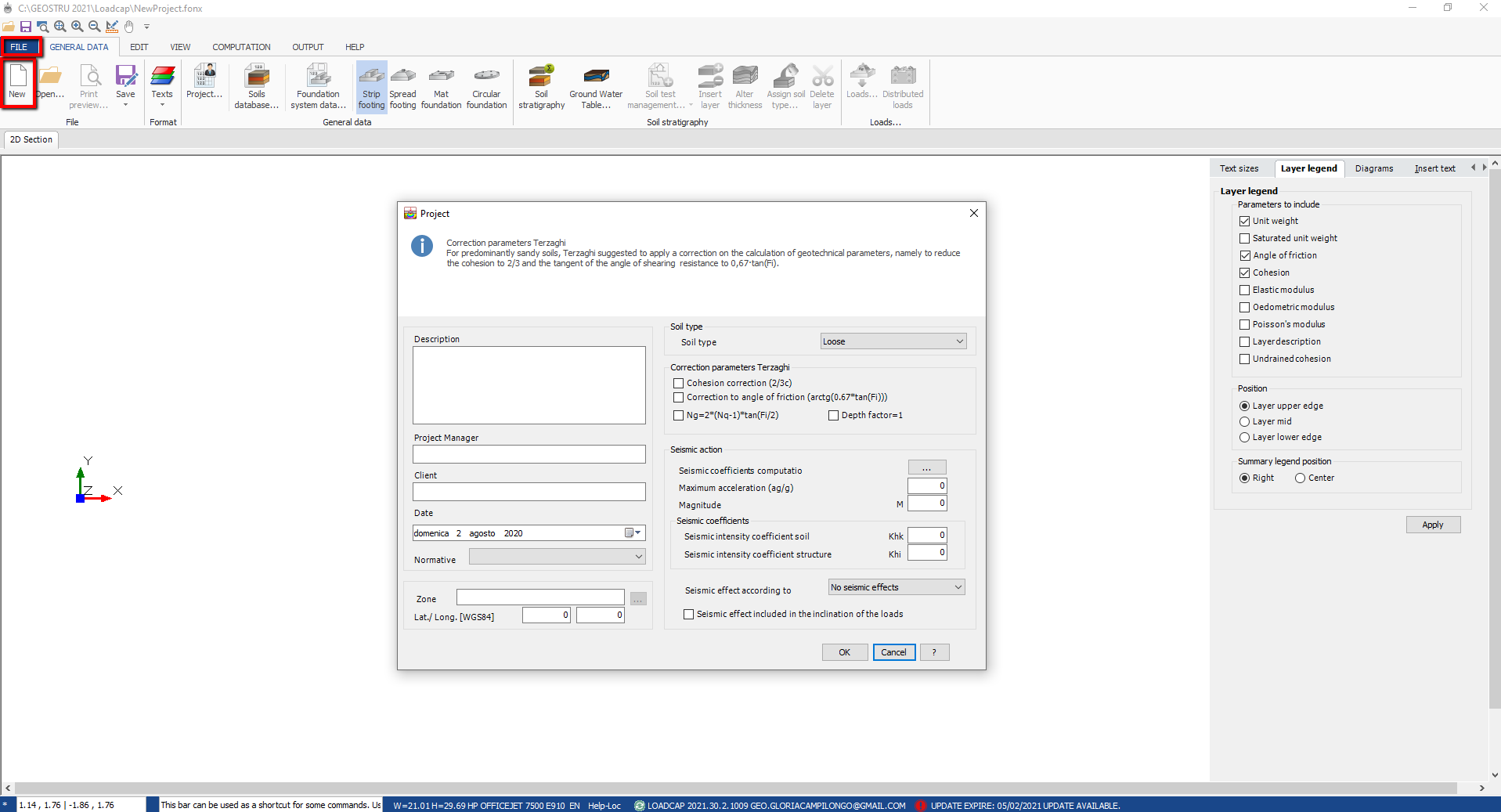Select the pan hand tool icon
Screen dimensions: 1501x812
(x=129, y=27)
